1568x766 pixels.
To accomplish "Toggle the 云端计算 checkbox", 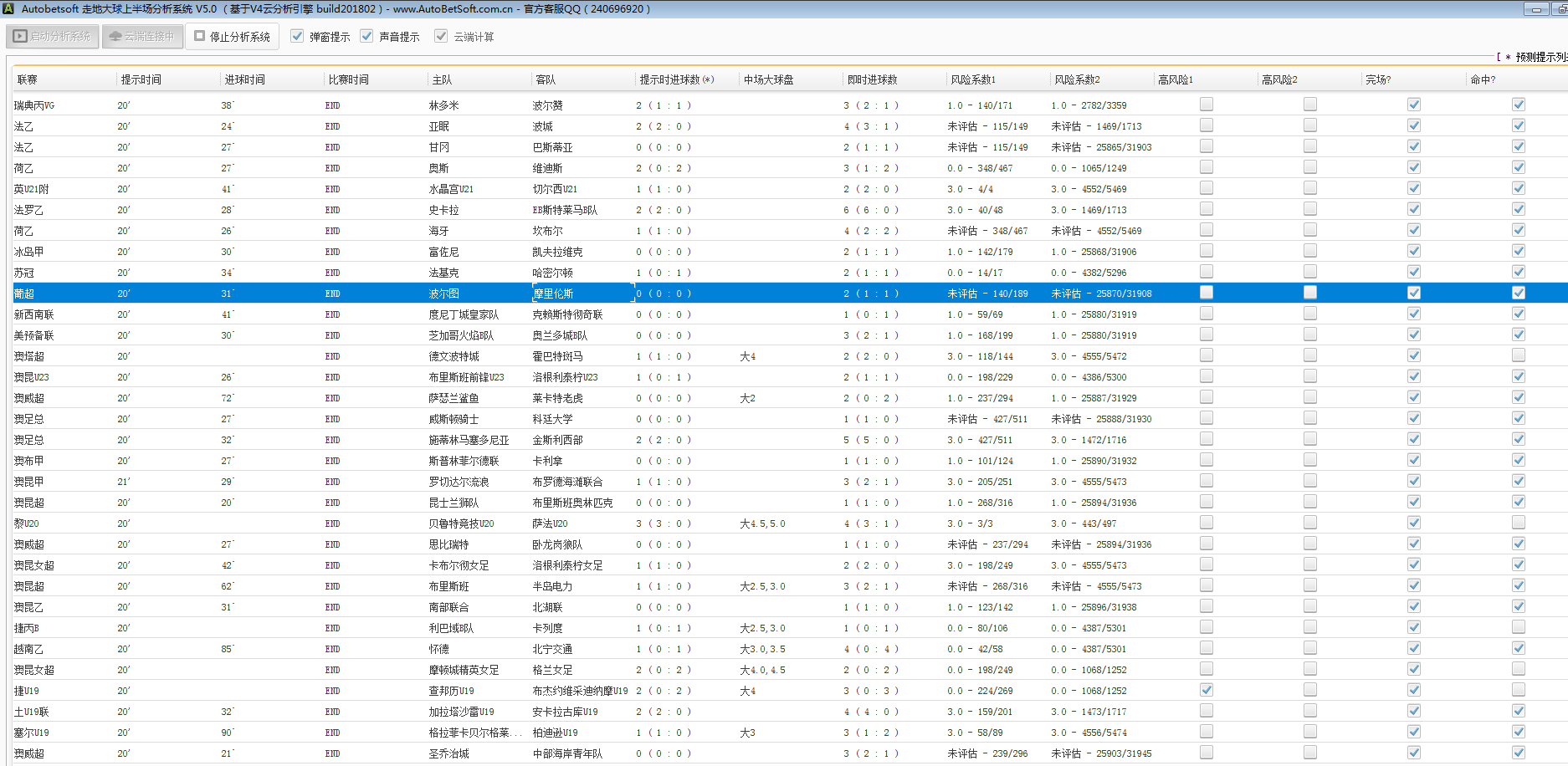I will point(441,37).
